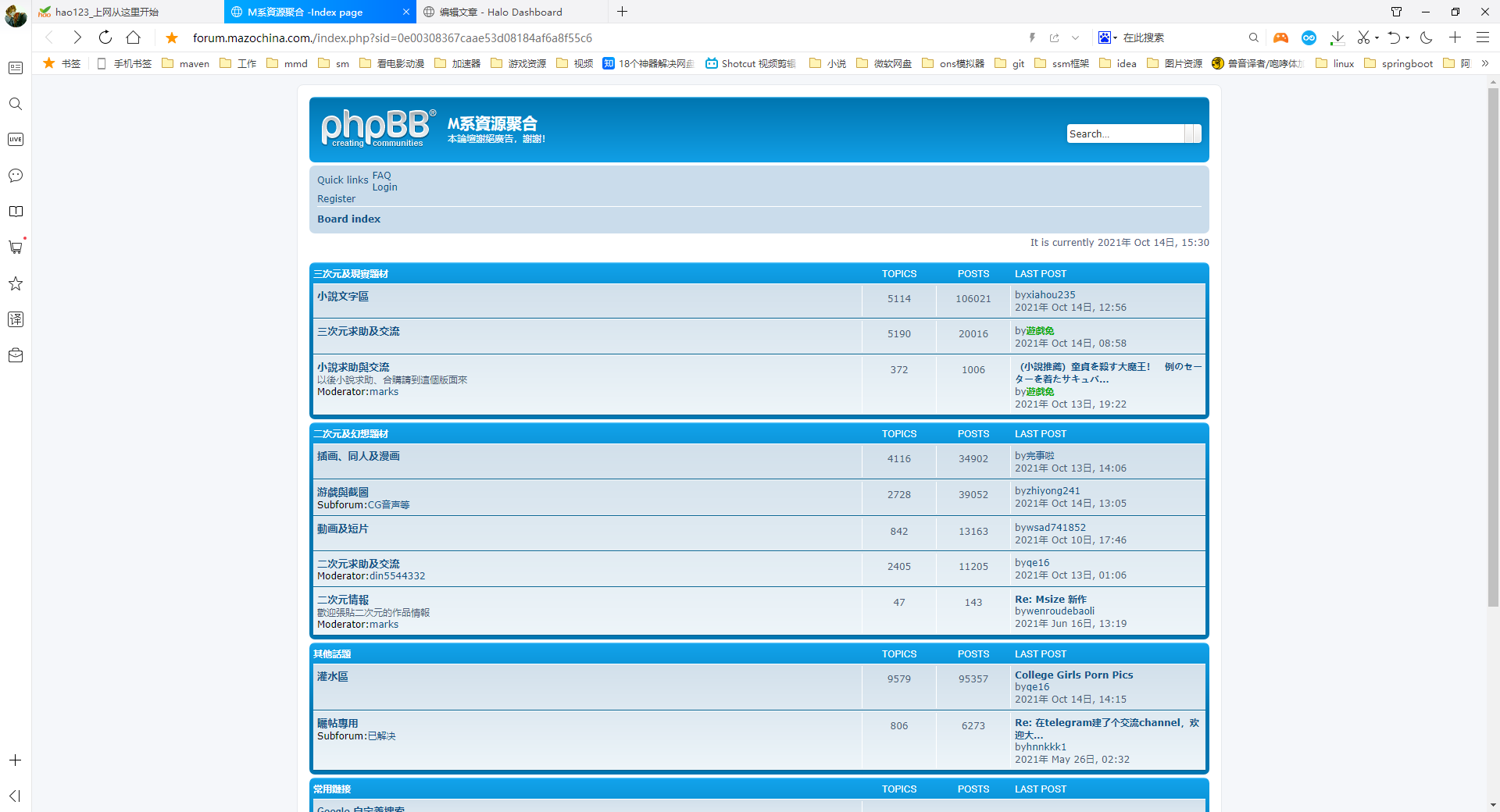The width and height of the screenshot is (1500, 812).
Task: Open 三次元求助及交流 forum
Action: tap(358, 332)
